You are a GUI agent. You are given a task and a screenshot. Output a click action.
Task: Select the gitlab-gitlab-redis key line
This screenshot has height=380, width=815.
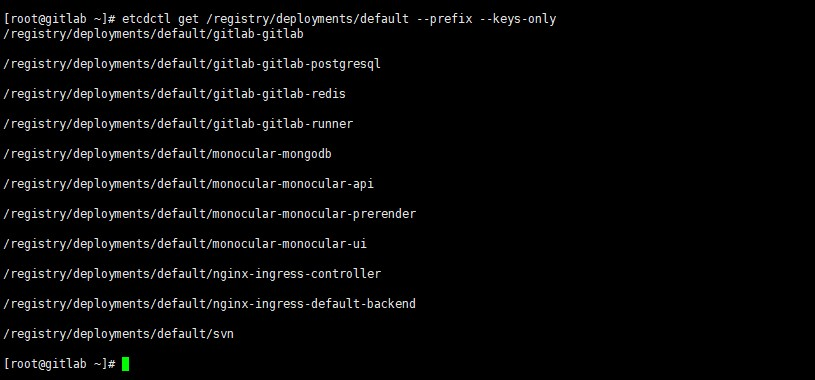click(x=174, y=94)
